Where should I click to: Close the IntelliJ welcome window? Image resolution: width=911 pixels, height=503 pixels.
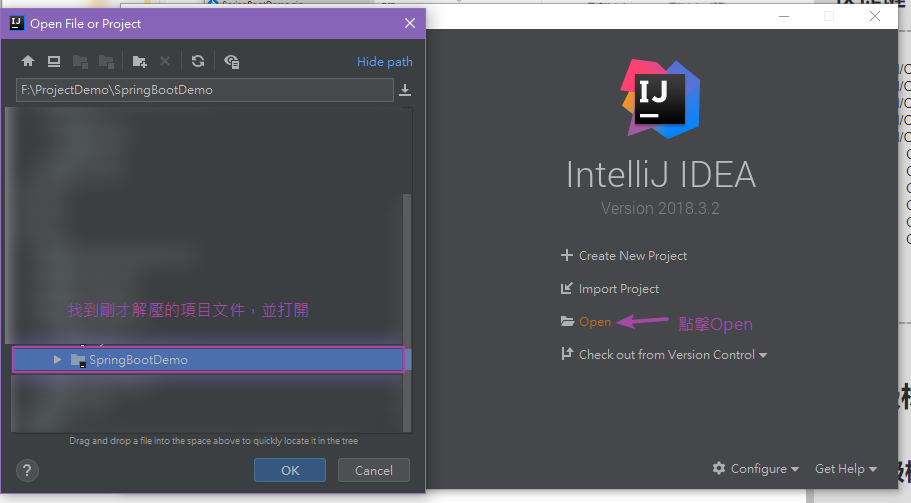[875, 16]
